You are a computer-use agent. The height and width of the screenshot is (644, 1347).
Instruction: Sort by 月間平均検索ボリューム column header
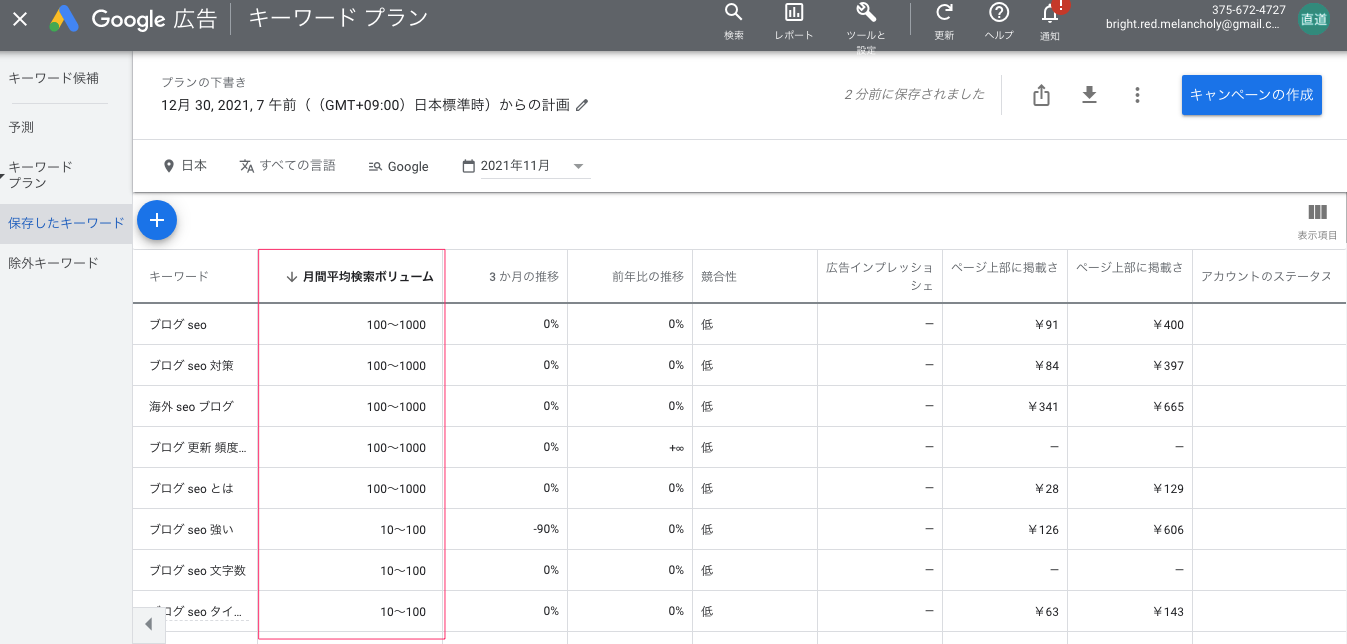(359, 277)
